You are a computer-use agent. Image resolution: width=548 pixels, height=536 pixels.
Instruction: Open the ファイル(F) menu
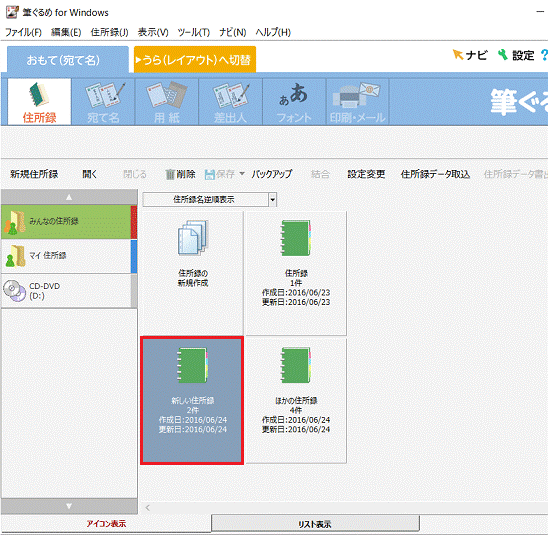click(23, 32)
